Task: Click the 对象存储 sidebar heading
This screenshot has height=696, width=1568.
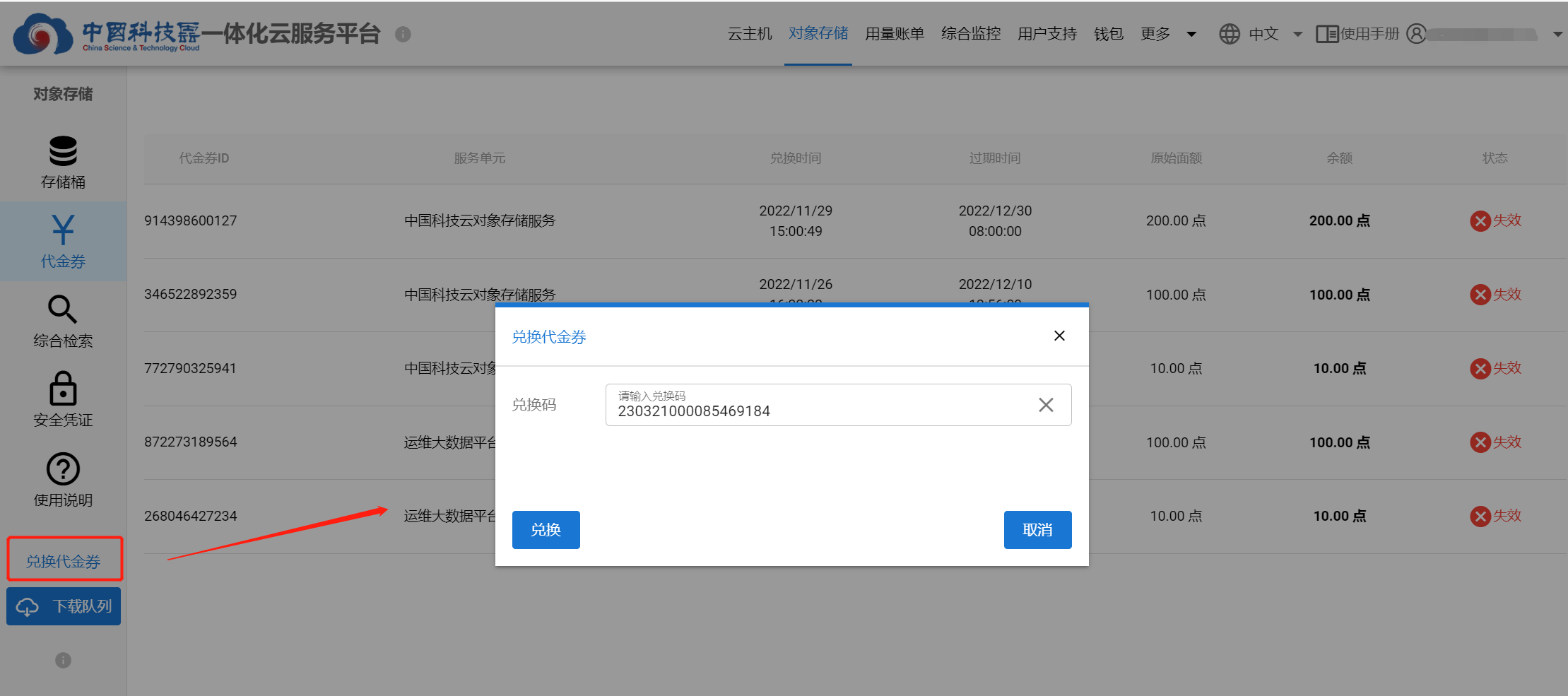Action: pyautogui.click(x=63, y=94)
